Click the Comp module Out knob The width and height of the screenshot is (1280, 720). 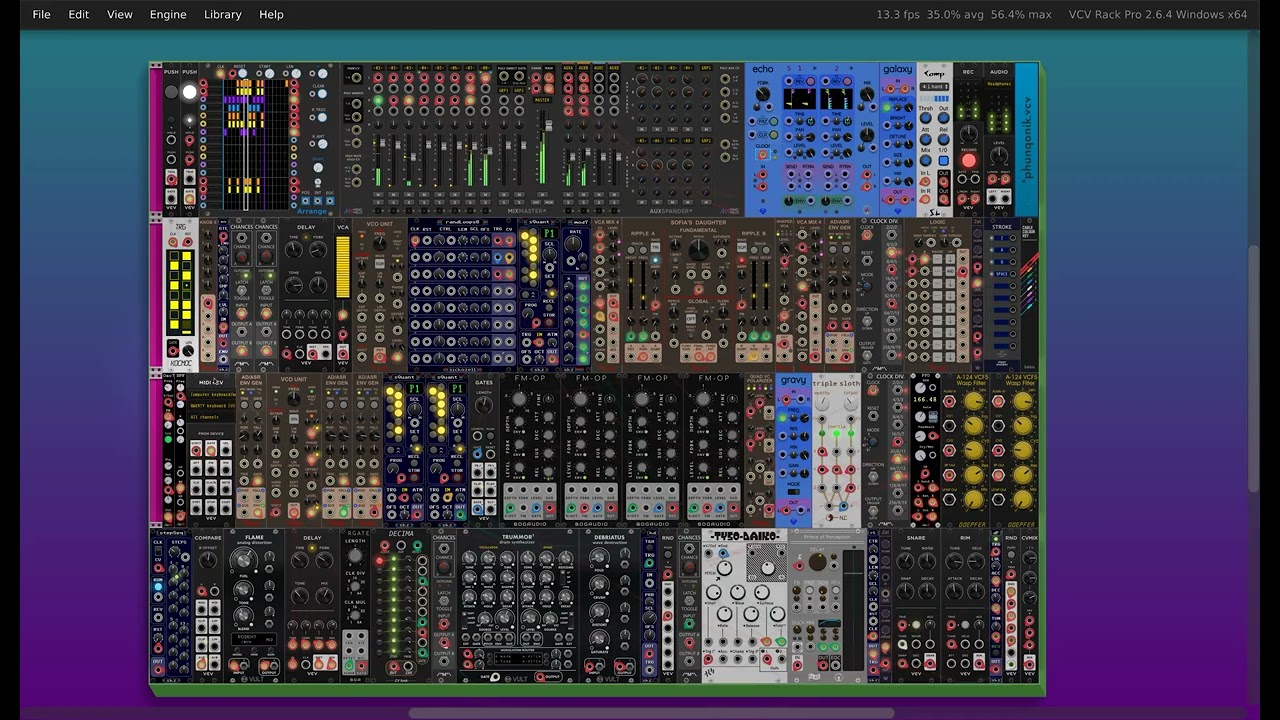(943, 118)
